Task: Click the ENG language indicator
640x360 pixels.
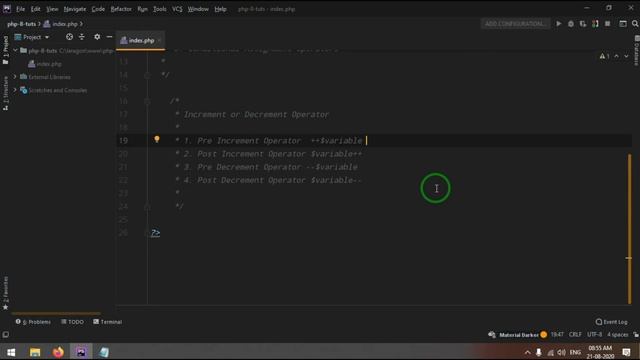Action: pyautogui.click(x=575, y=352)
